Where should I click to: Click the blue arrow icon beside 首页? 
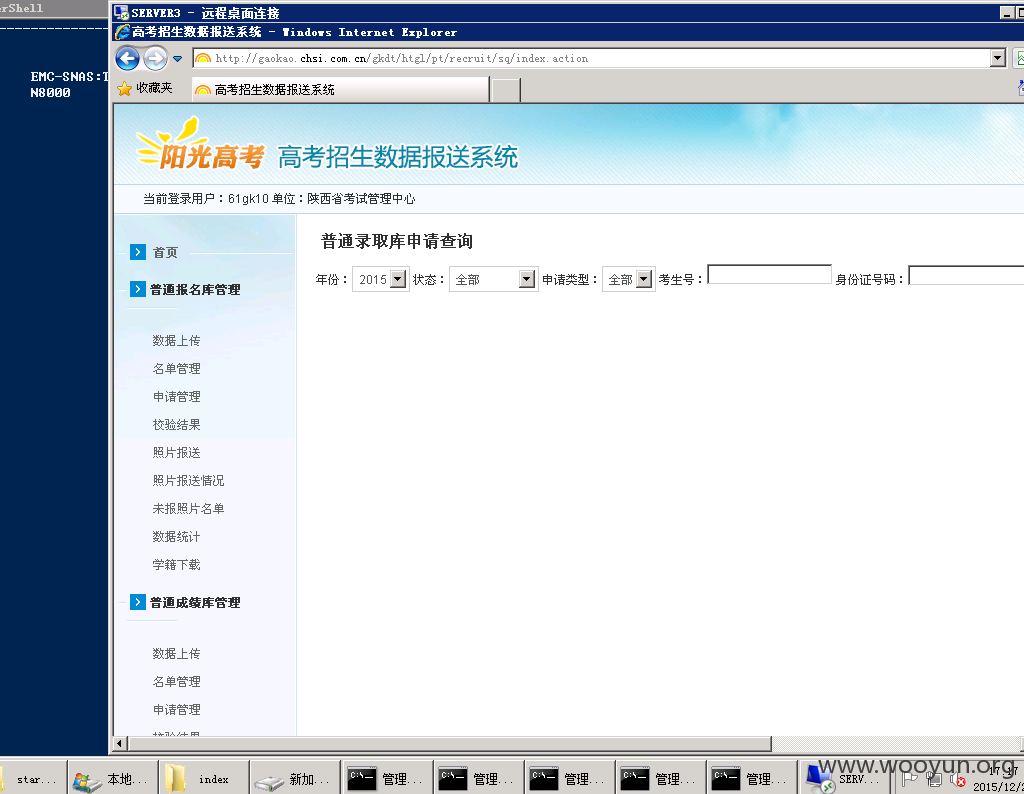pos(137,252)
